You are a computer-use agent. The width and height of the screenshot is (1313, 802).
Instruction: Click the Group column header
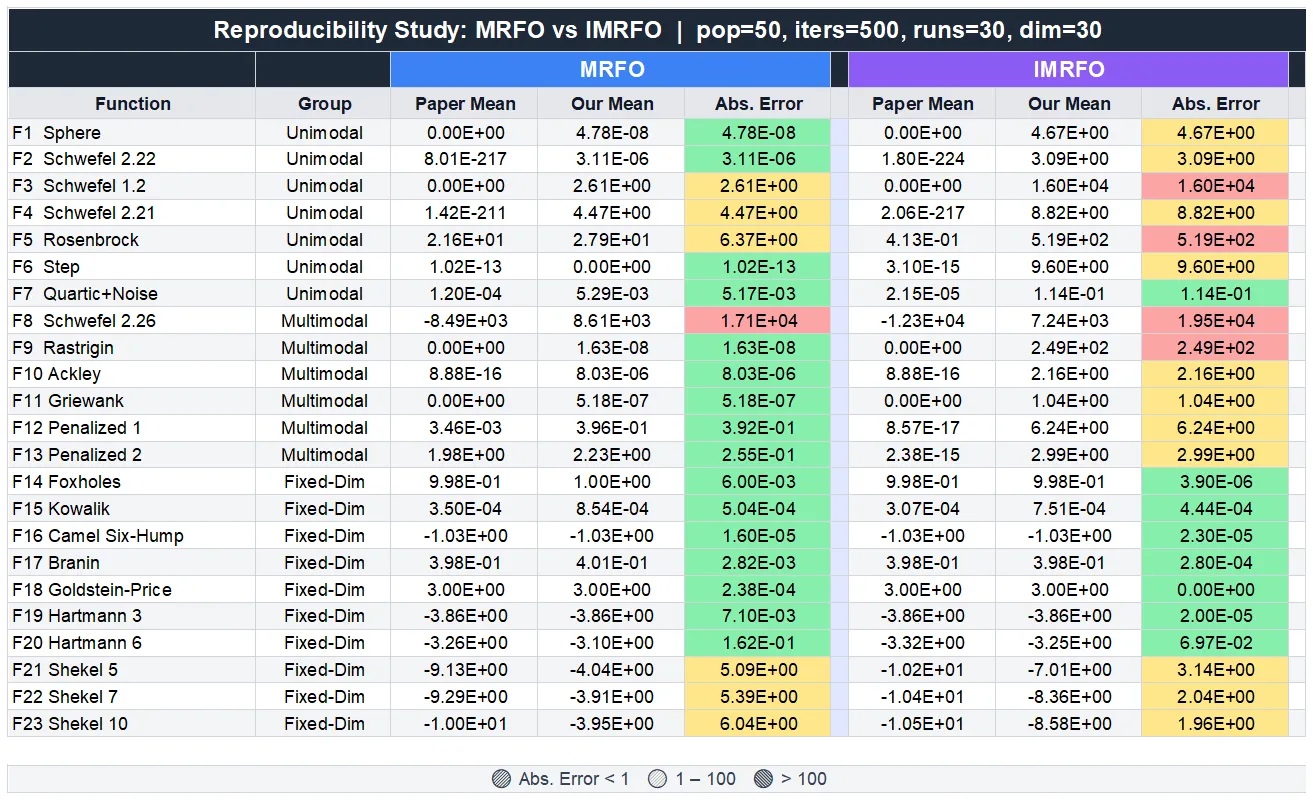[324, 104]
